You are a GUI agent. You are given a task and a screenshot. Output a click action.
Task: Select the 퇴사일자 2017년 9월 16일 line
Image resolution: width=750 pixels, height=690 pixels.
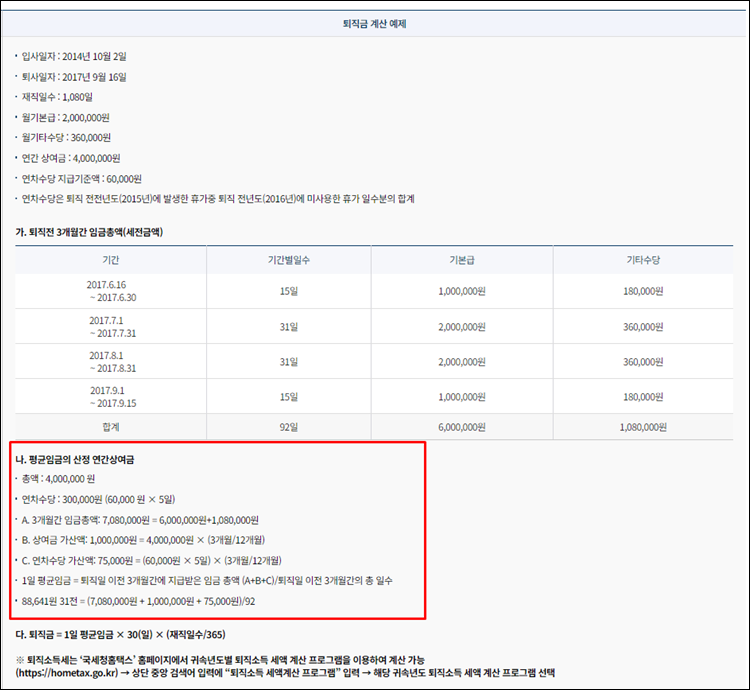click(74, 77)
